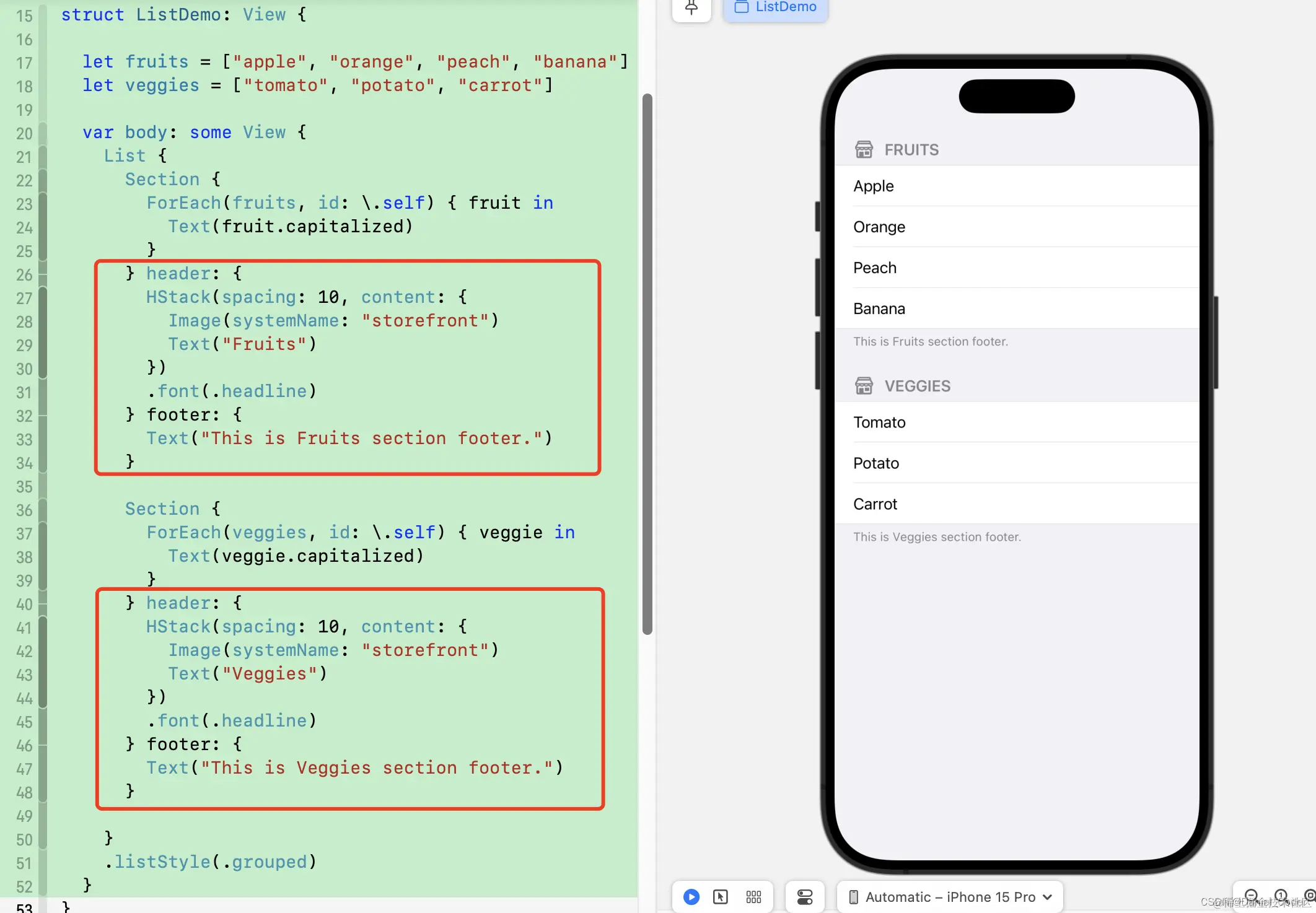The image size is (1316, 913).
Task: Tap the Apple row in the preview
Action: point(1016,186)
